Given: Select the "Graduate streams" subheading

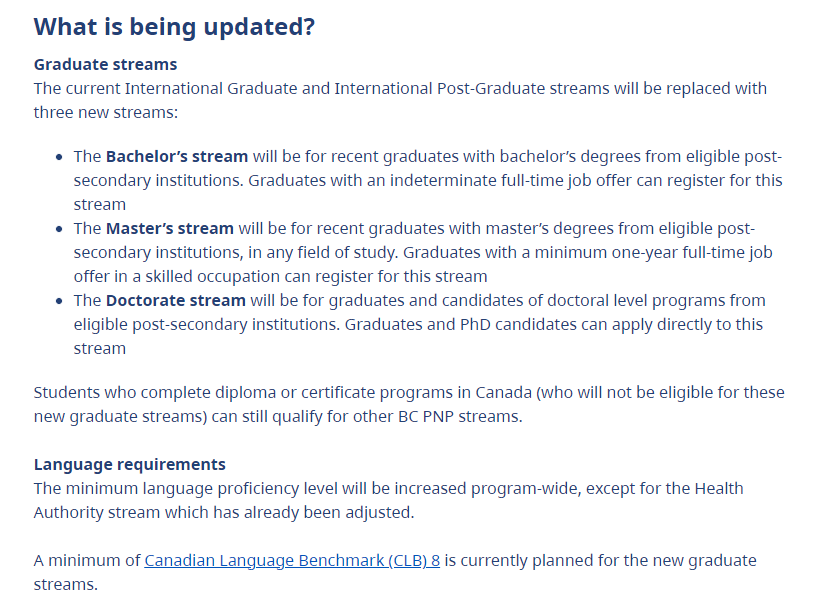Looking at the screenshot, I should pos(106,64).
